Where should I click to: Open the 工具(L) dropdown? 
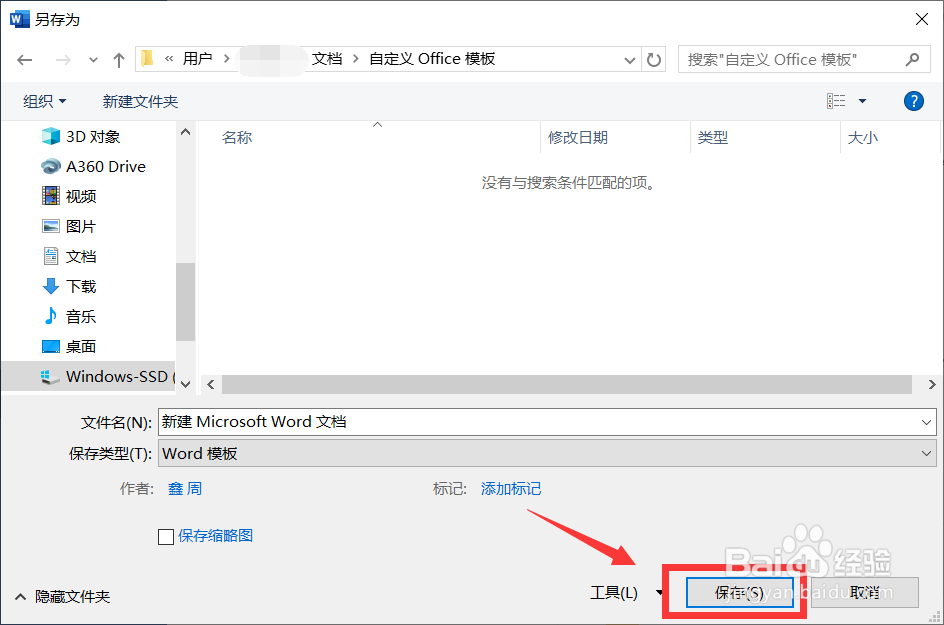[x=626, y=593]
